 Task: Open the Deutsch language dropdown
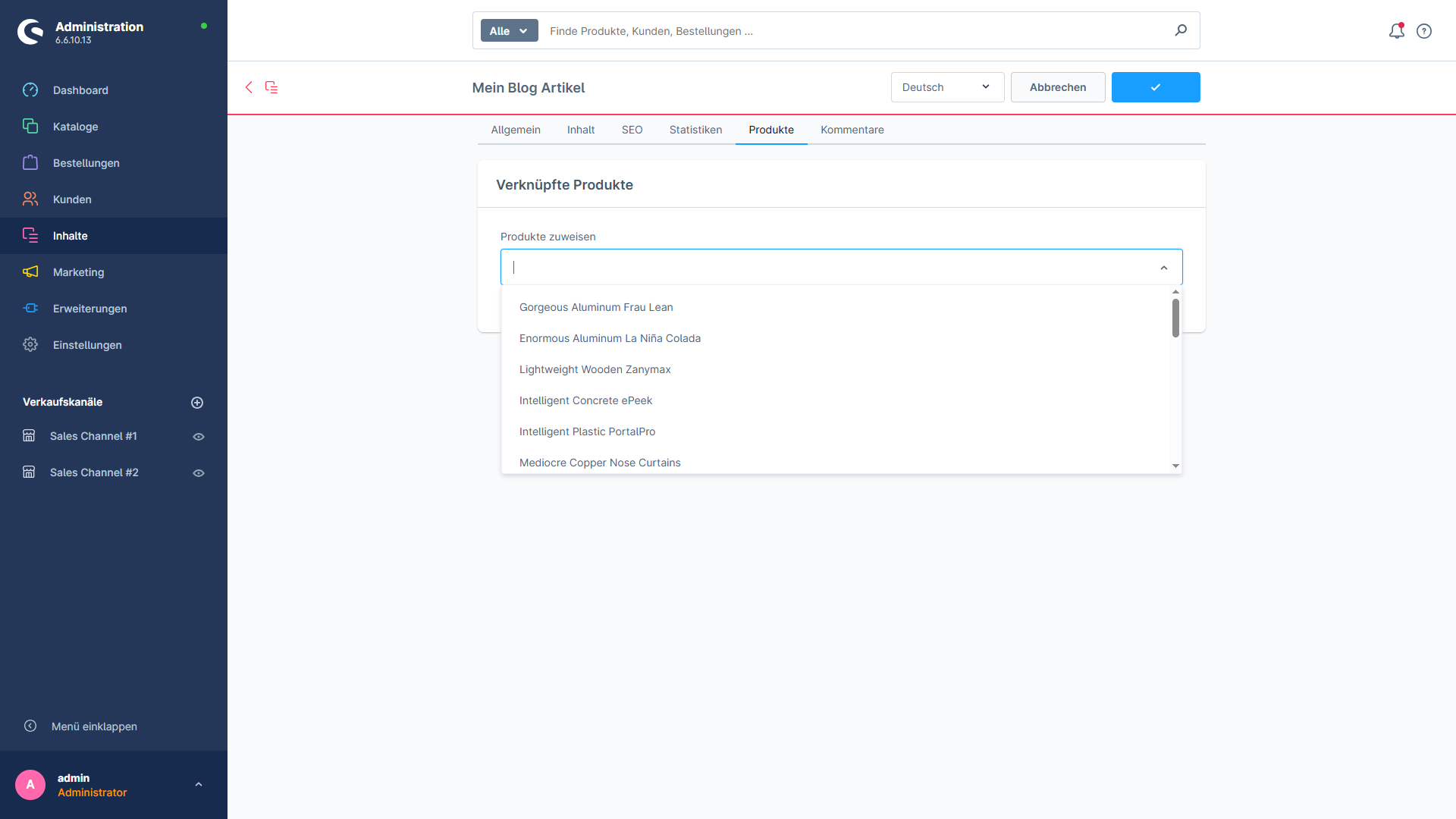(947, 87)
